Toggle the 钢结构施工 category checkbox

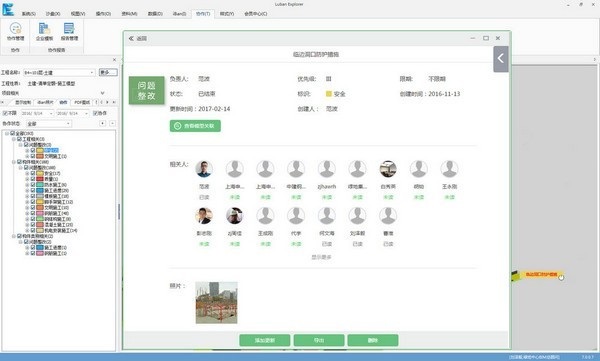(x=33, y=219)
